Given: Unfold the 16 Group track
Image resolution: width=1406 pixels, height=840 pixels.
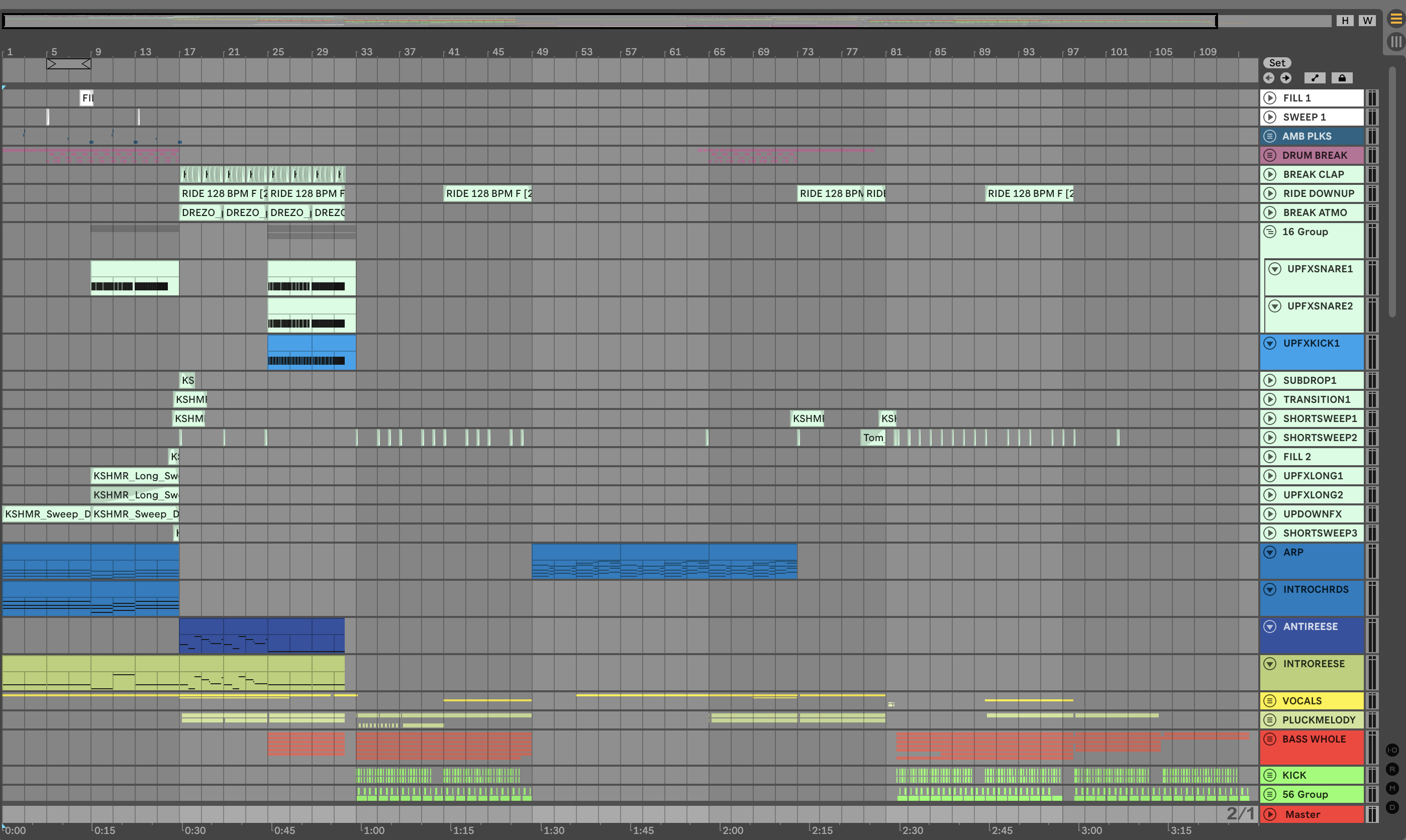Looking at the screenshot, I should [x=1270, y=232].
